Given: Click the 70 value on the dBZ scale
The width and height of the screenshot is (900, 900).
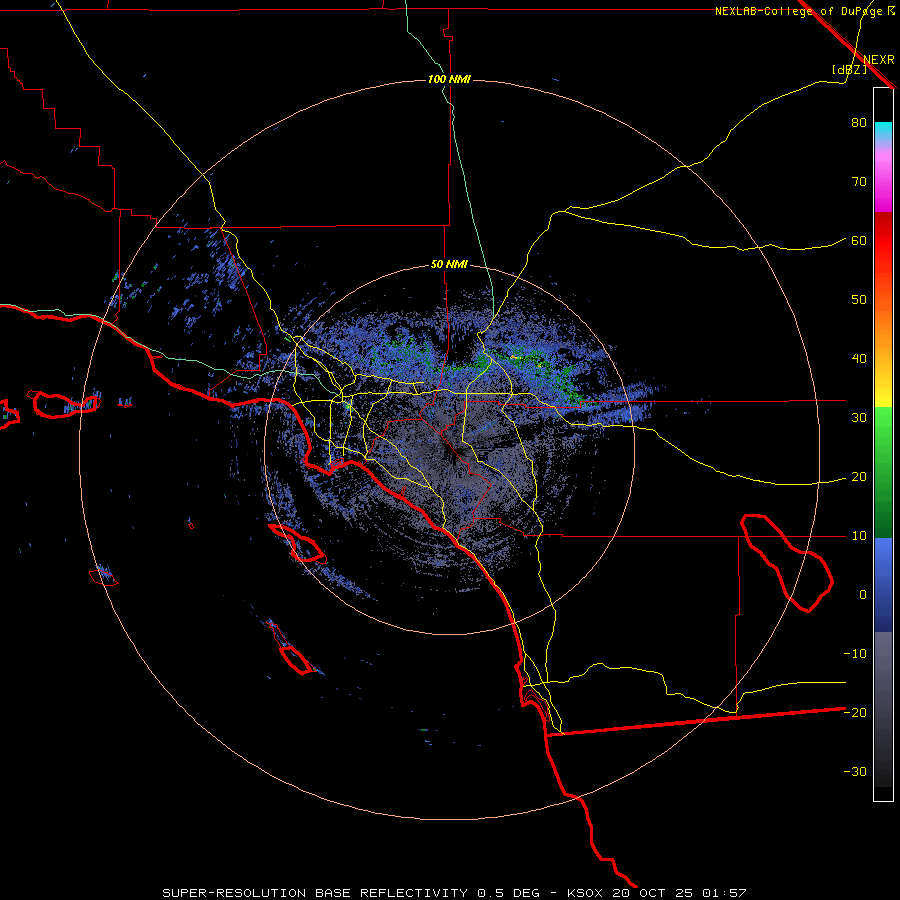Looking at the screenshot, I should pos(859,182).
